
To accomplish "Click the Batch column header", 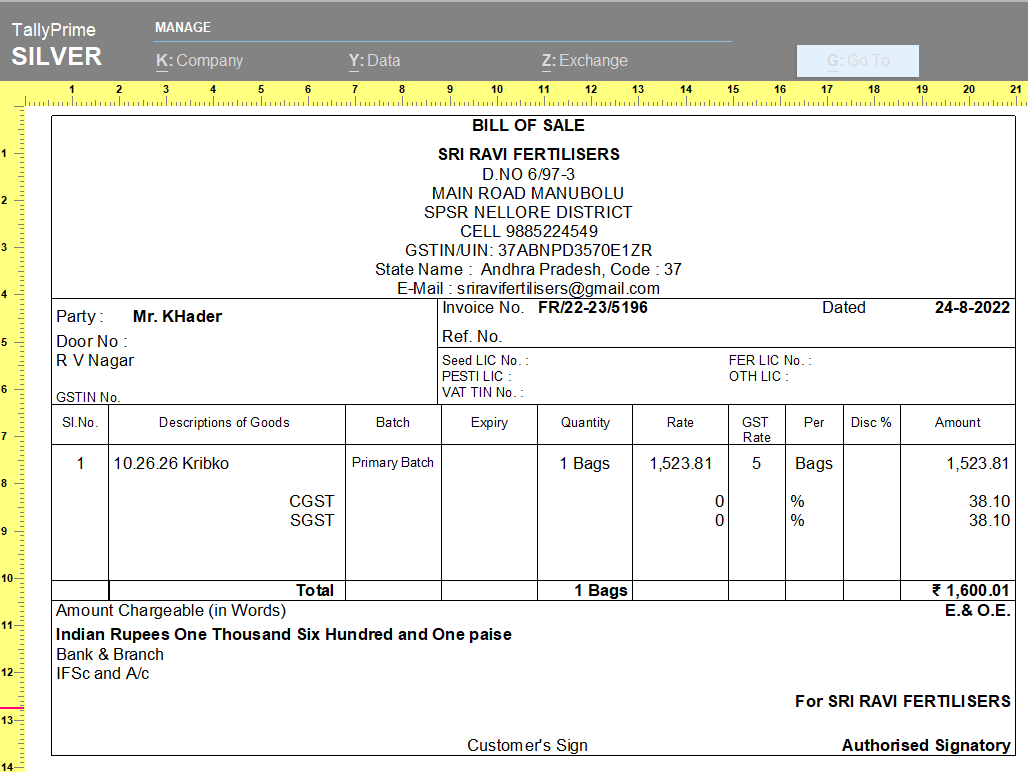I will 393,423.
